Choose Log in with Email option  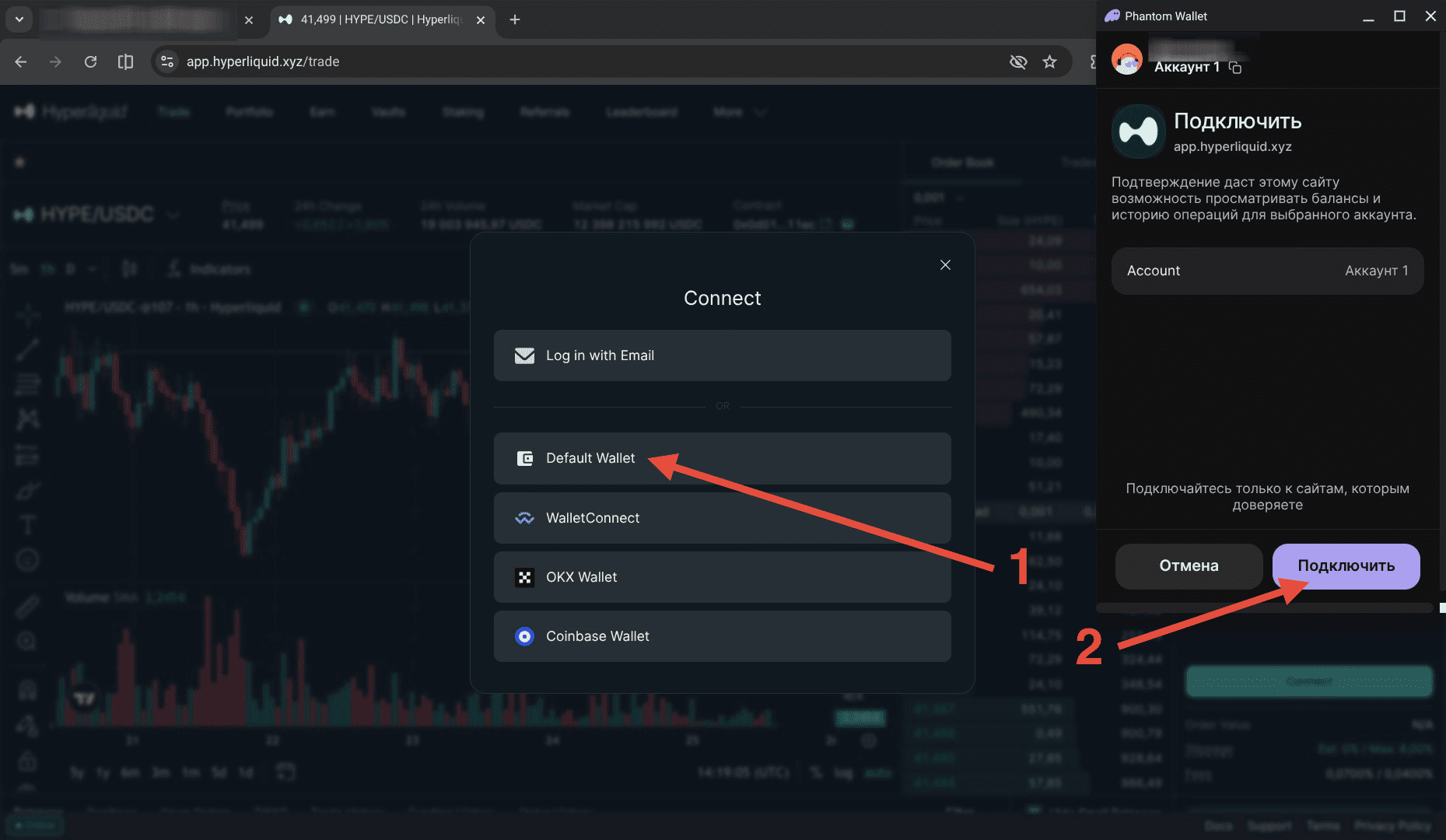[722, 355]
